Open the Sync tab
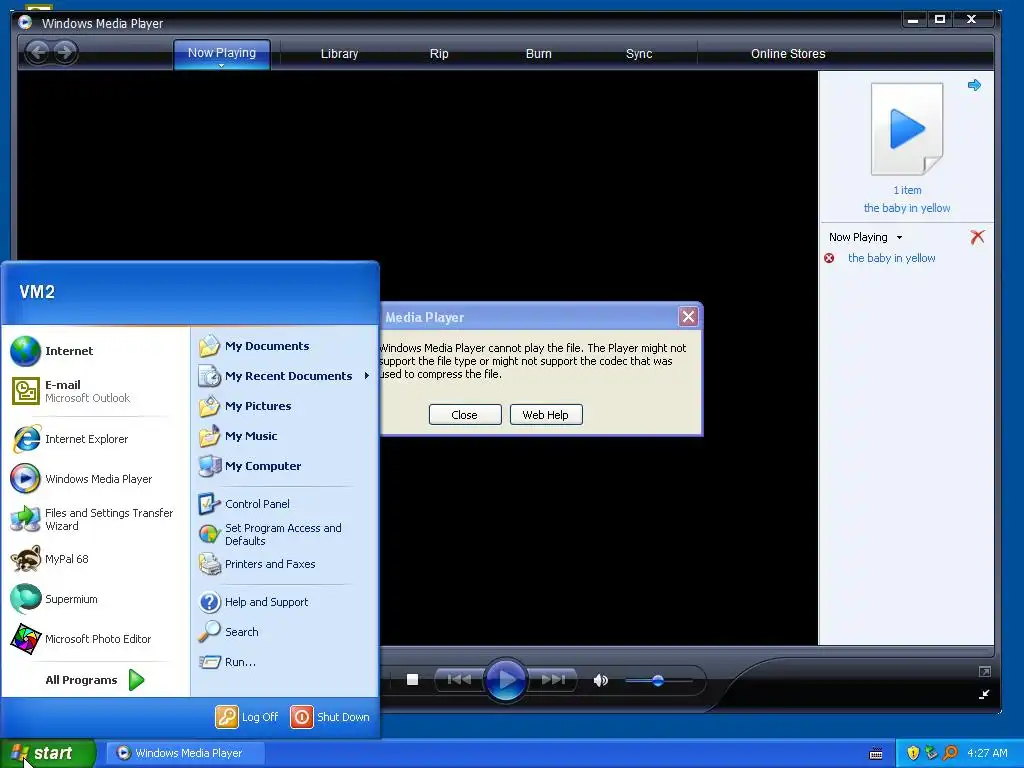Screen dimensions: 1024x768 point(639,54)
